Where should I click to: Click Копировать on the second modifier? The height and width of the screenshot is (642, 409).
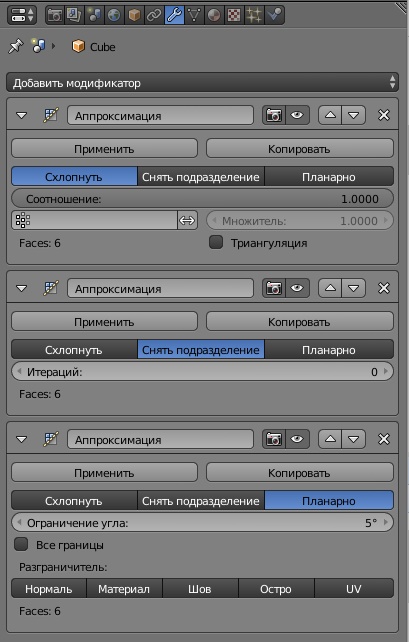300,321
